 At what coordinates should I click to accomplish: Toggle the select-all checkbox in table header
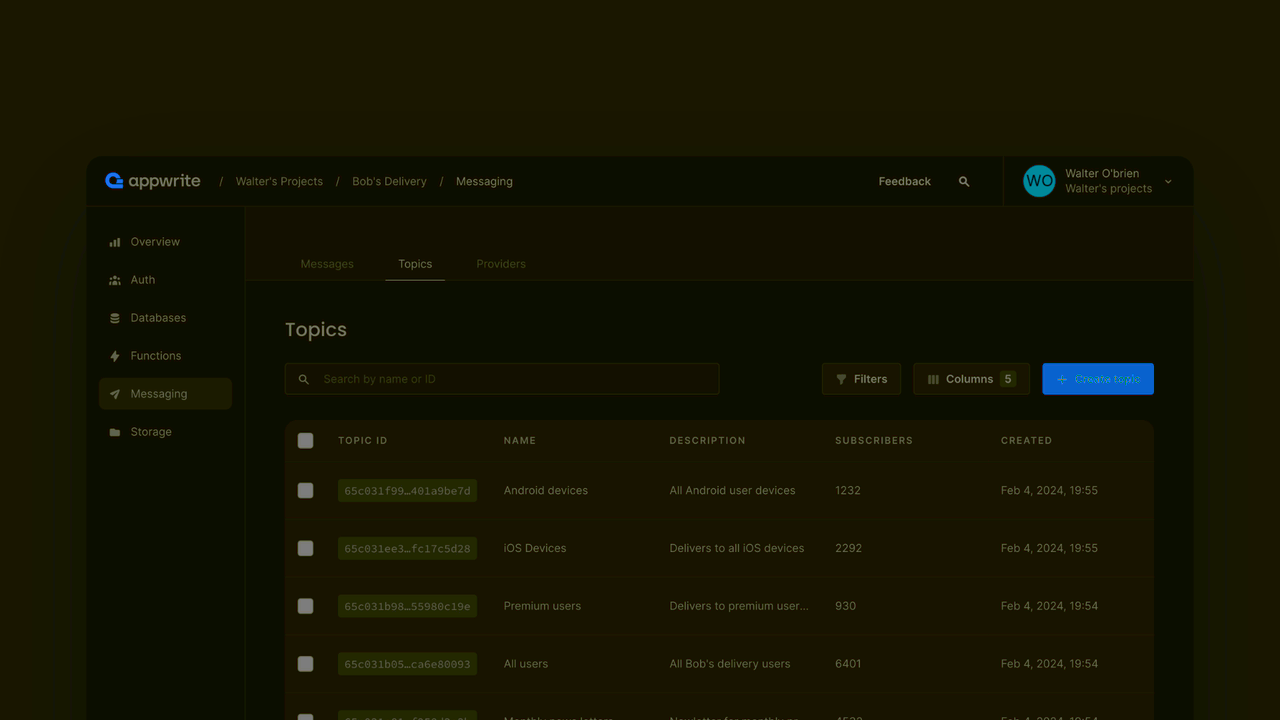tap(306, 441)
